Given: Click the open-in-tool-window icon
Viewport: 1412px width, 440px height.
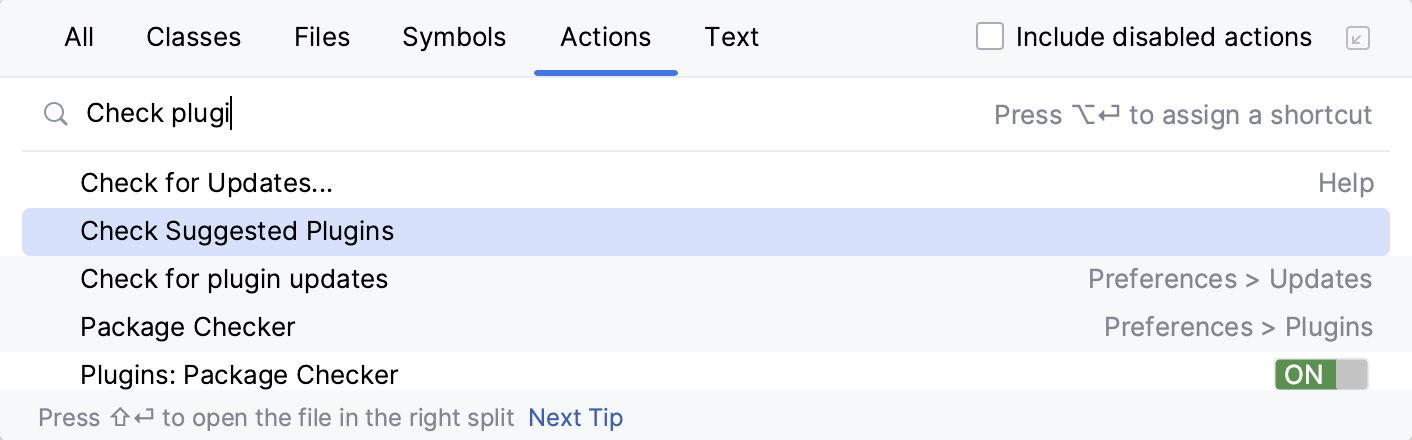Looking at the screenshot, I should (1357, 38).
